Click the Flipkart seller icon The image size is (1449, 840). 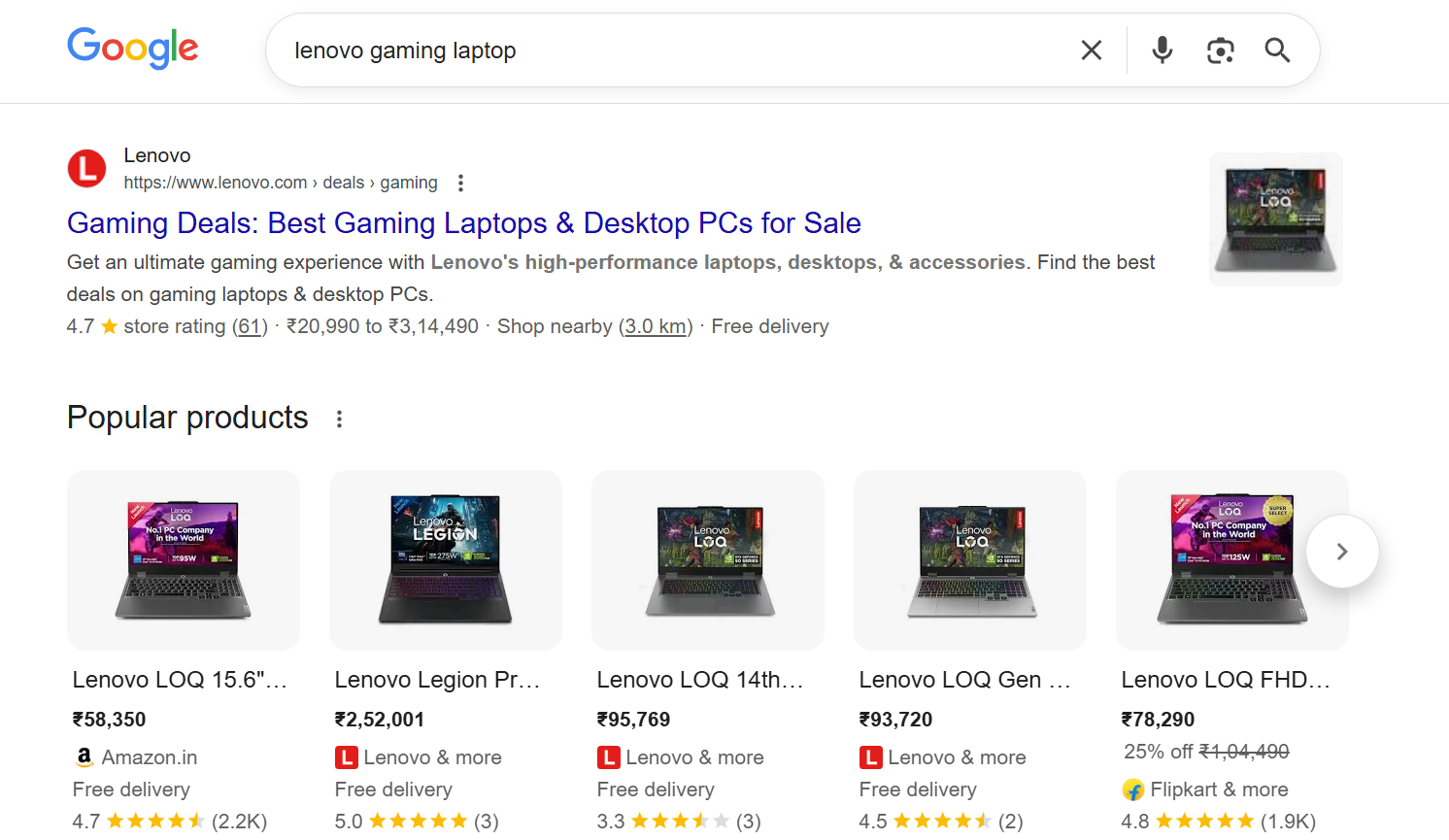(1132, 790)
